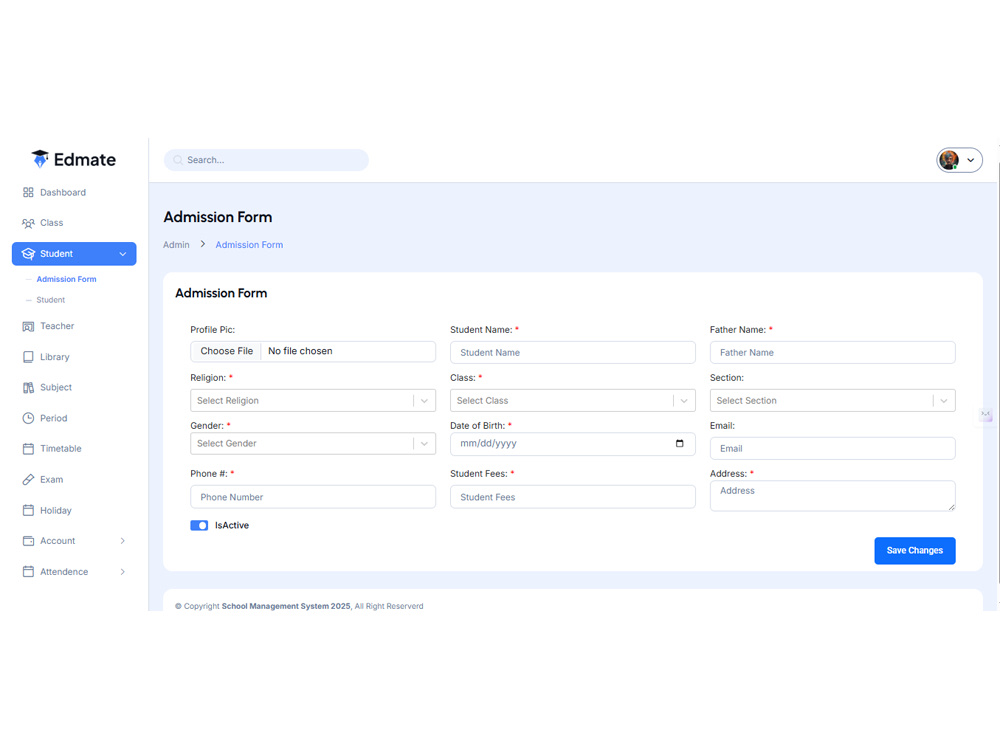1000x750 pixels.
Task: Click the Teacher icon in sidebar
Action: pos(28,327)
